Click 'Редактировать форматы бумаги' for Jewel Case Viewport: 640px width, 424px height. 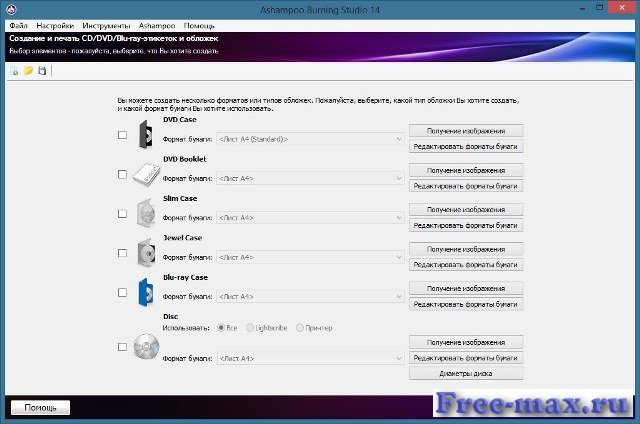pos(466,265)
